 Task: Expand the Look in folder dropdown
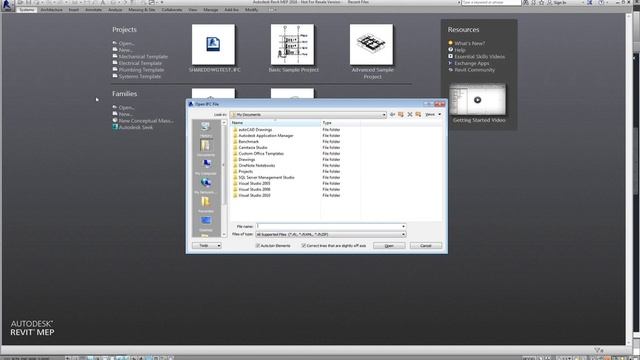click(x=384, y=115)
